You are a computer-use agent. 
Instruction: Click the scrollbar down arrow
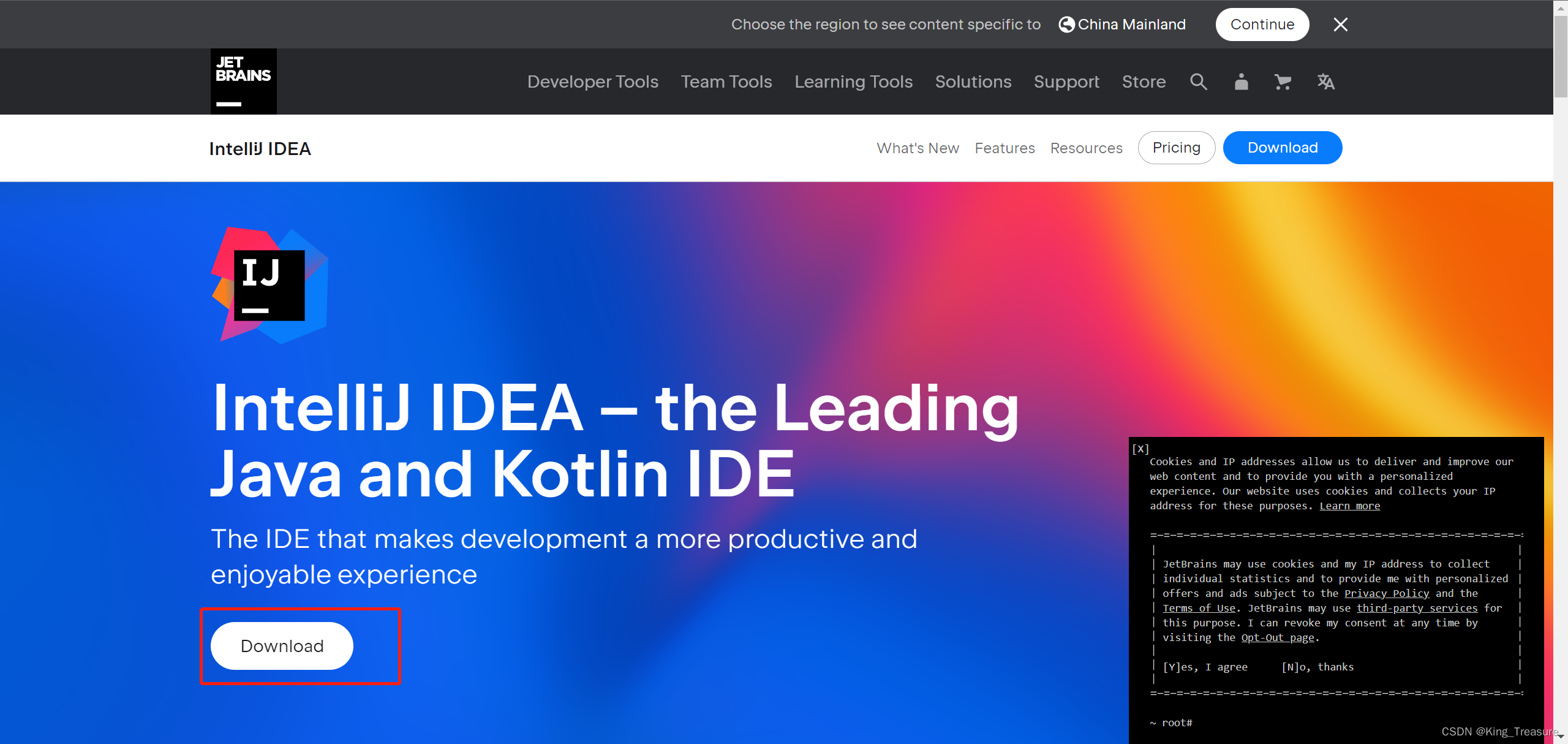click(1560, 737)
